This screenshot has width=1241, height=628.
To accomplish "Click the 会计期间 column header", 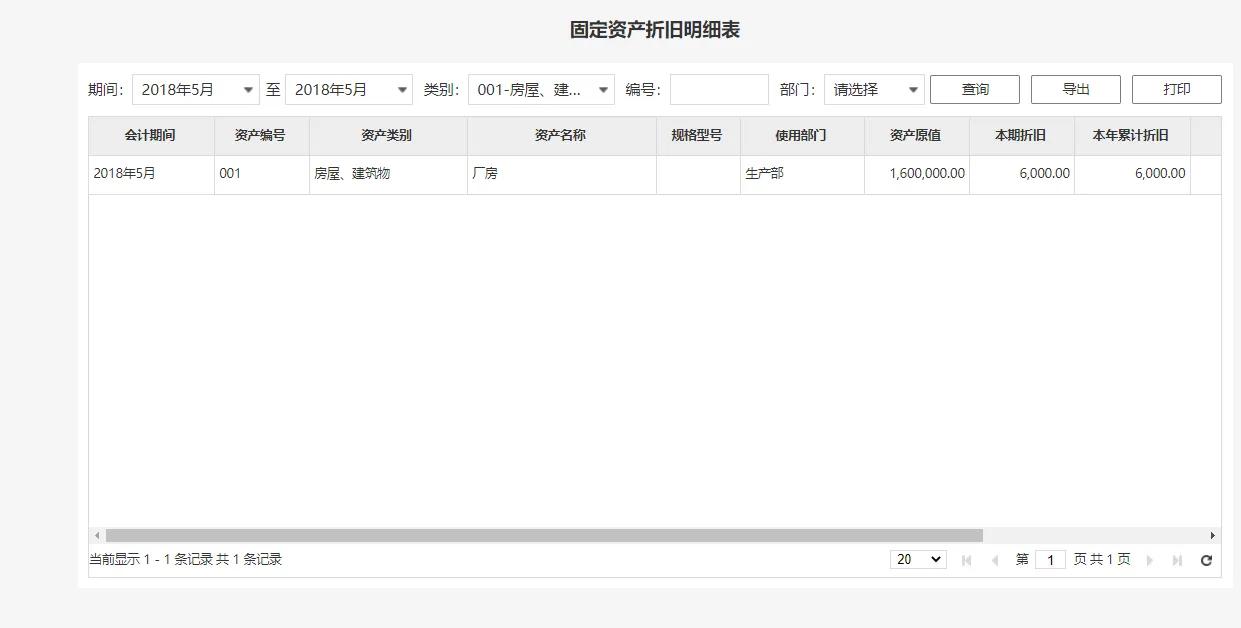I will [x=150, y=135].
